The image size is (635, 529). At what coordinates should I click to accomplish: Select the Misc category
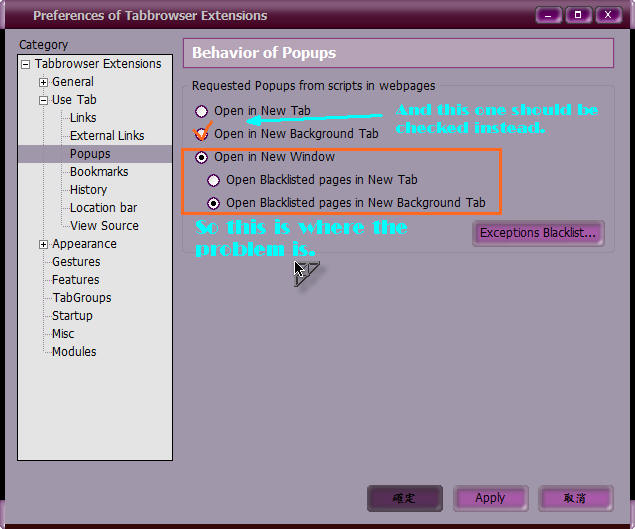[x=63, y=334]
